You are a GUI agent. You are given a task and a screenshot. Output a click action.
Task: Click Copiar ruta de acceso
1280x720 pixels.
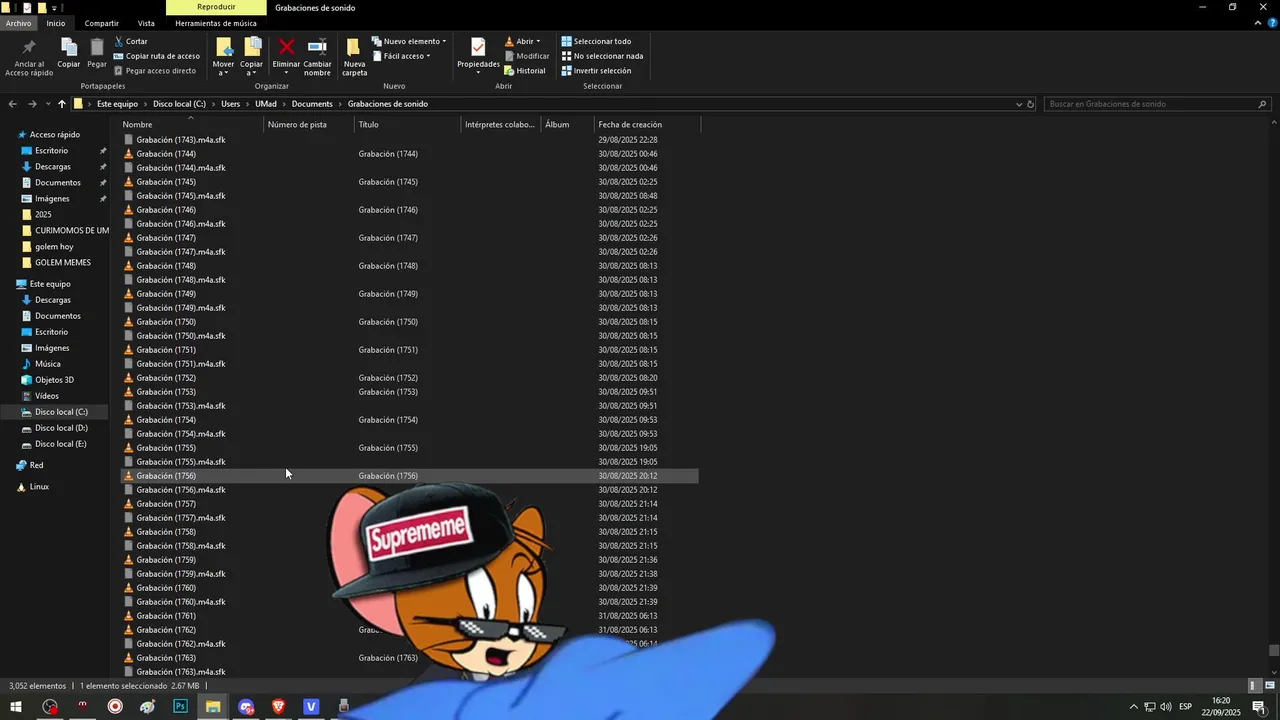pos(157,56)
